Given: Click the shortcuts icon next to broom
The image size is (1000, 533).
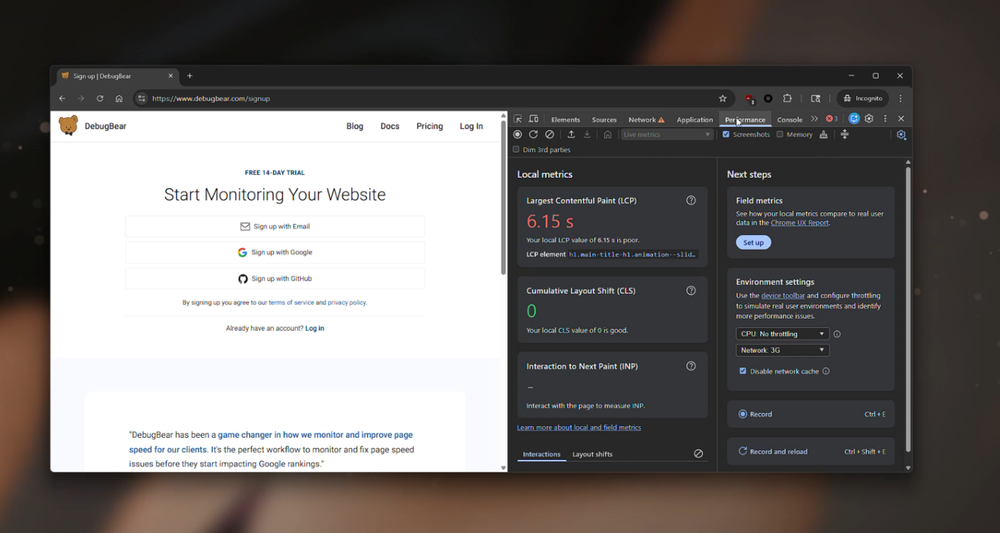Looking at the screenshot, I should [844, 135].
